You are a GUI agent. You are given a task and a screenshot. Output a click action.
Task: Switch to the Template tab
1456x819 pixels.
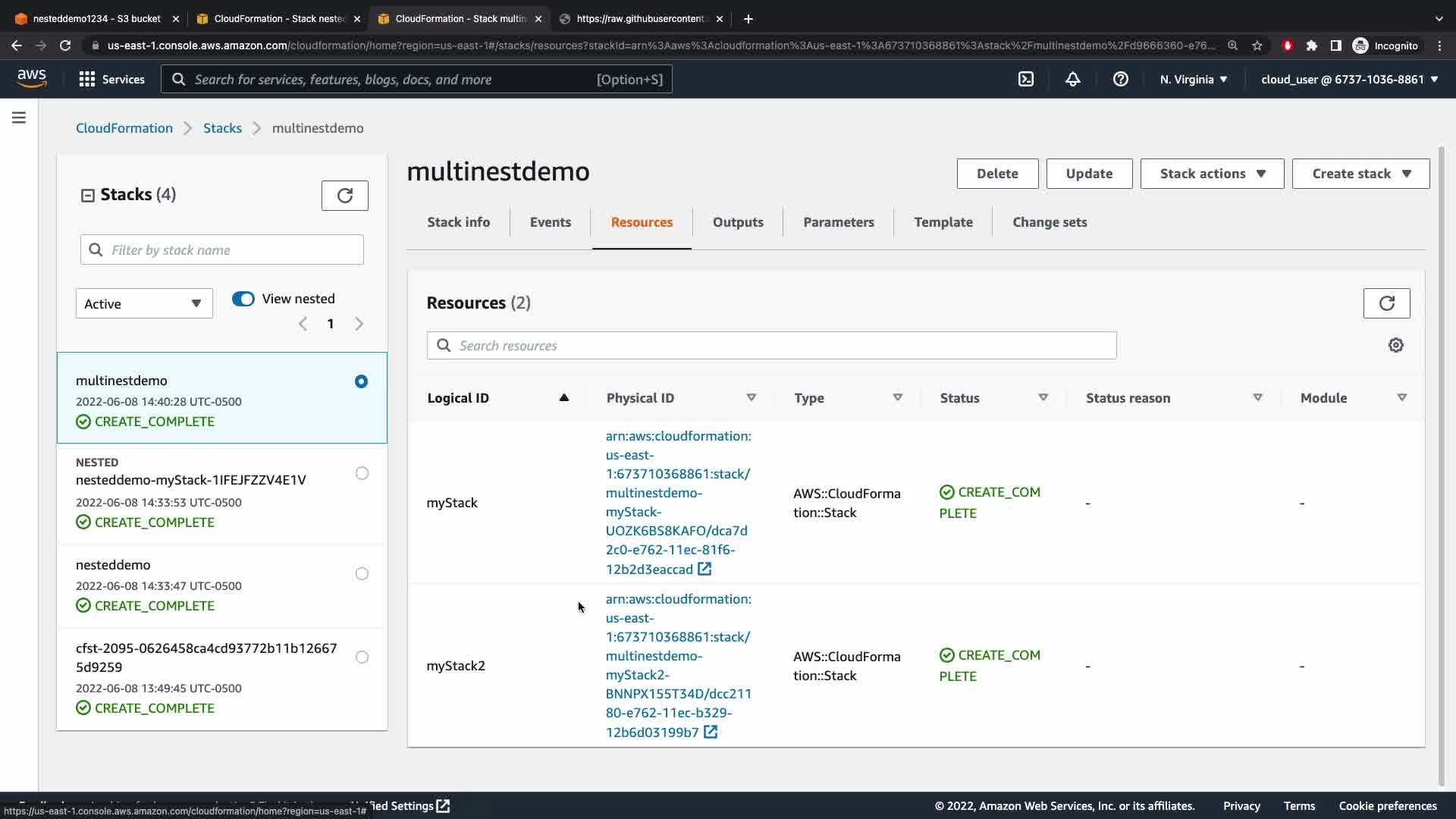click(x=943, y=222)
